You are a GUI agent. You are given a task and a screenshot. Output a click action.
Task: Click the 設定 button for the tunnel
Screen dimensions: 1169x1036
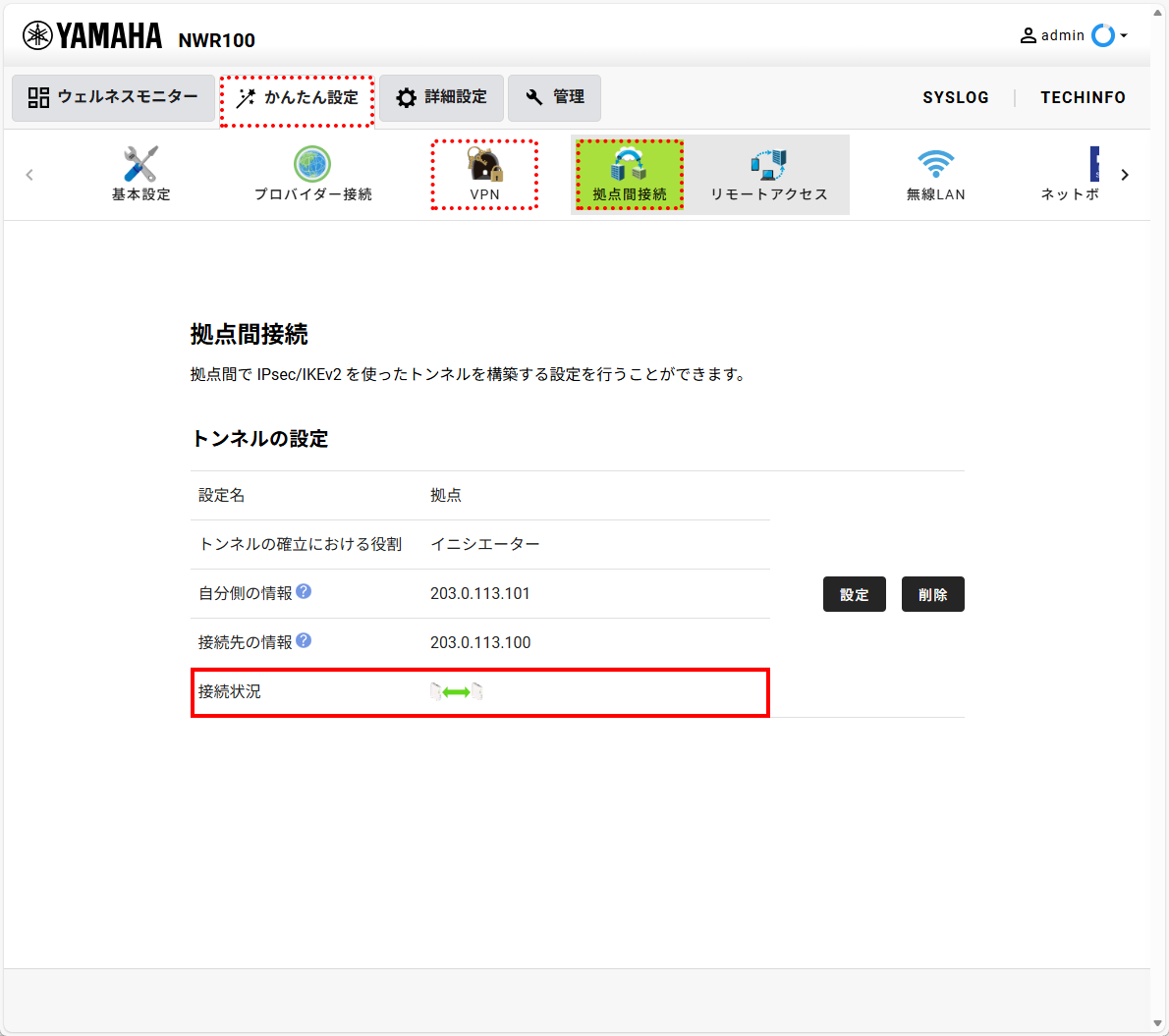pos(855,594)
